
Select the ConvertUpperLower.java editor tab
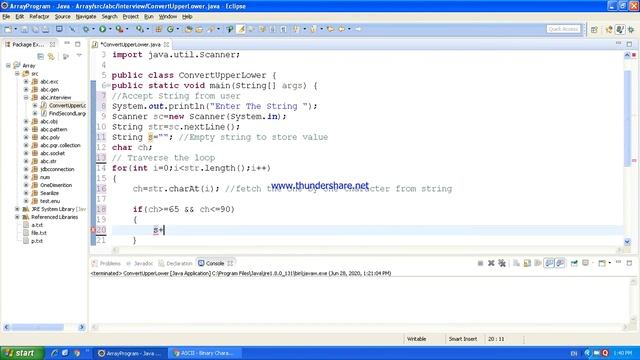pyautogui.click(x=130, y=44)
